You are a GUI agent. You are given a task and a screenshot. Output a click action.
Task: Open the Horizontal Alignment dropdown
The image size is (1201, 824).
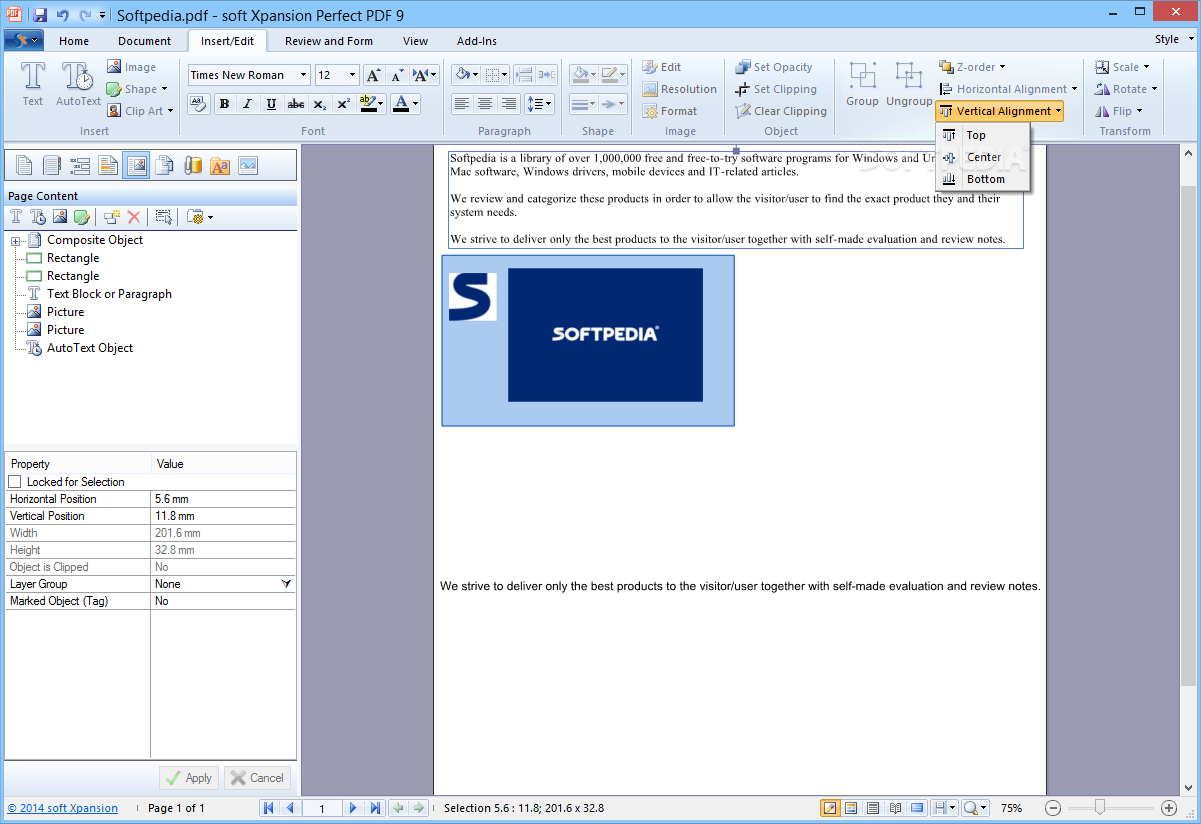click(1008, 89)
